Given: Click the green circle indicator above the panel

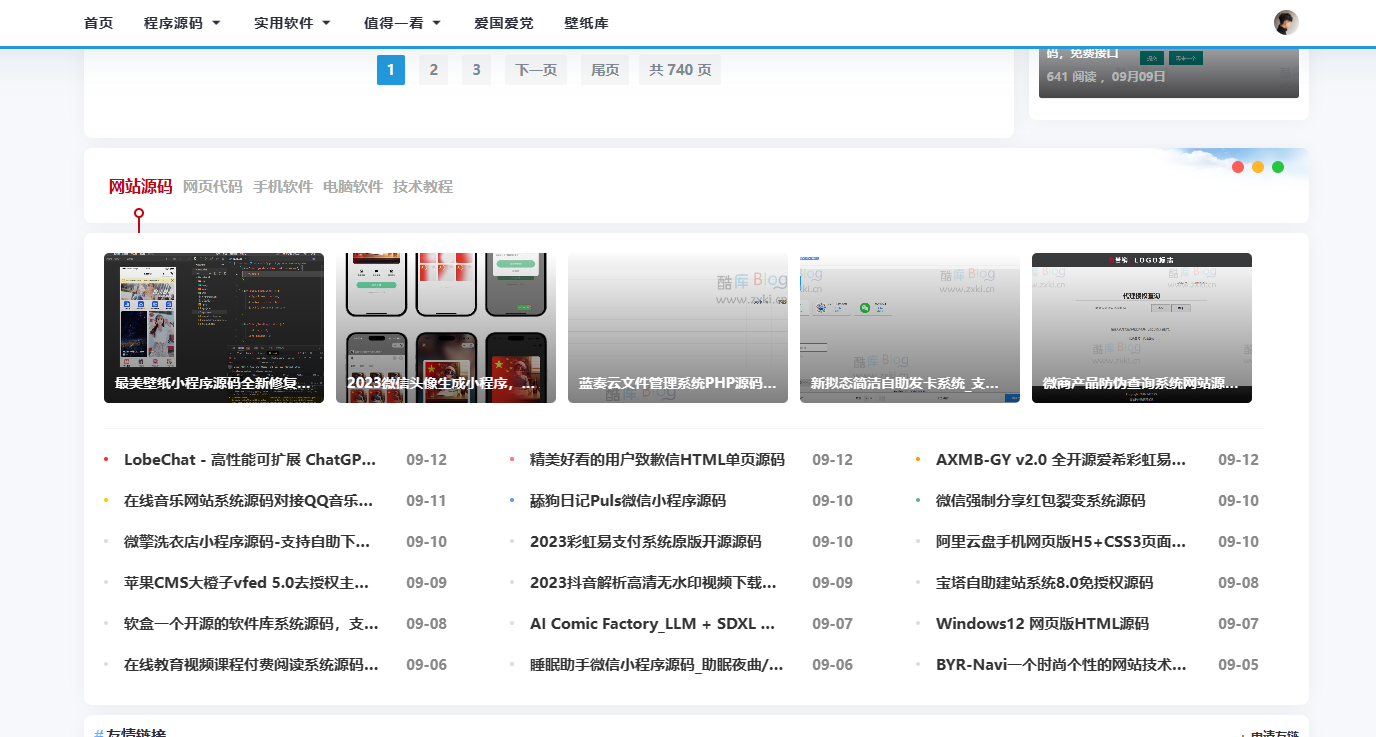Looking at the screenshot, I should 1277,168.
